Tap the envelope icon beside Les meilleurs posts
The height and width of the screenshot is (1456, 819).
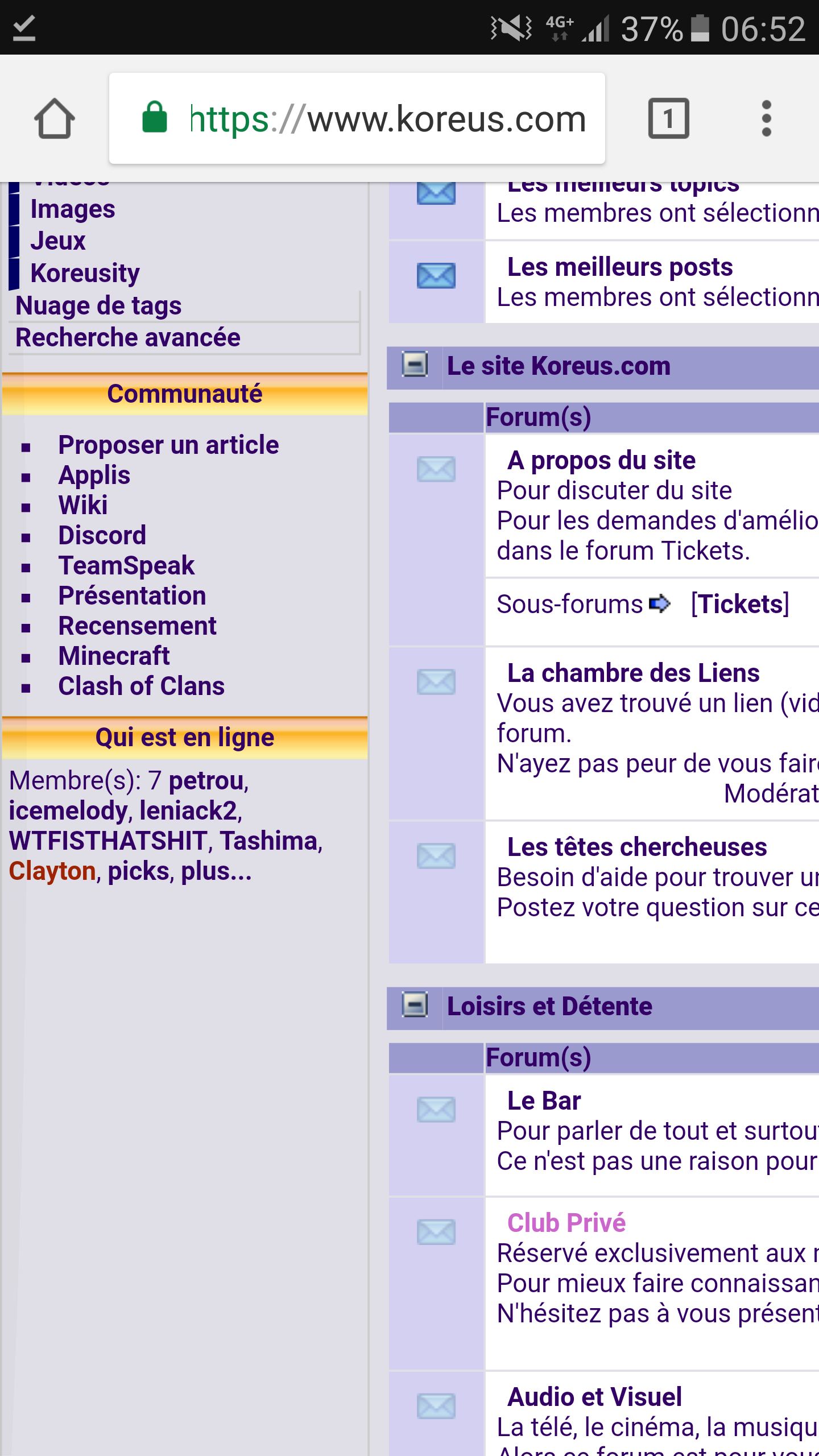click(x=436, y=276)
